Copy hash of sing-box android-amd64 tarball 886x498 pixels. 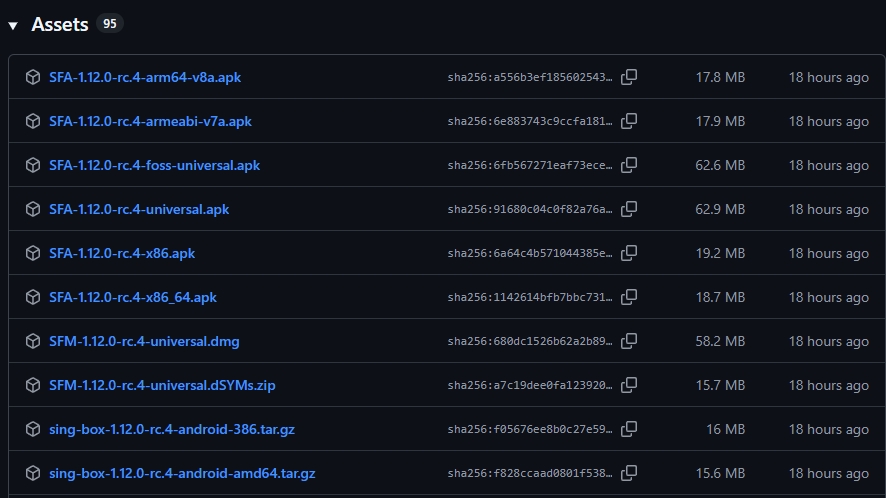coord(629,473)
